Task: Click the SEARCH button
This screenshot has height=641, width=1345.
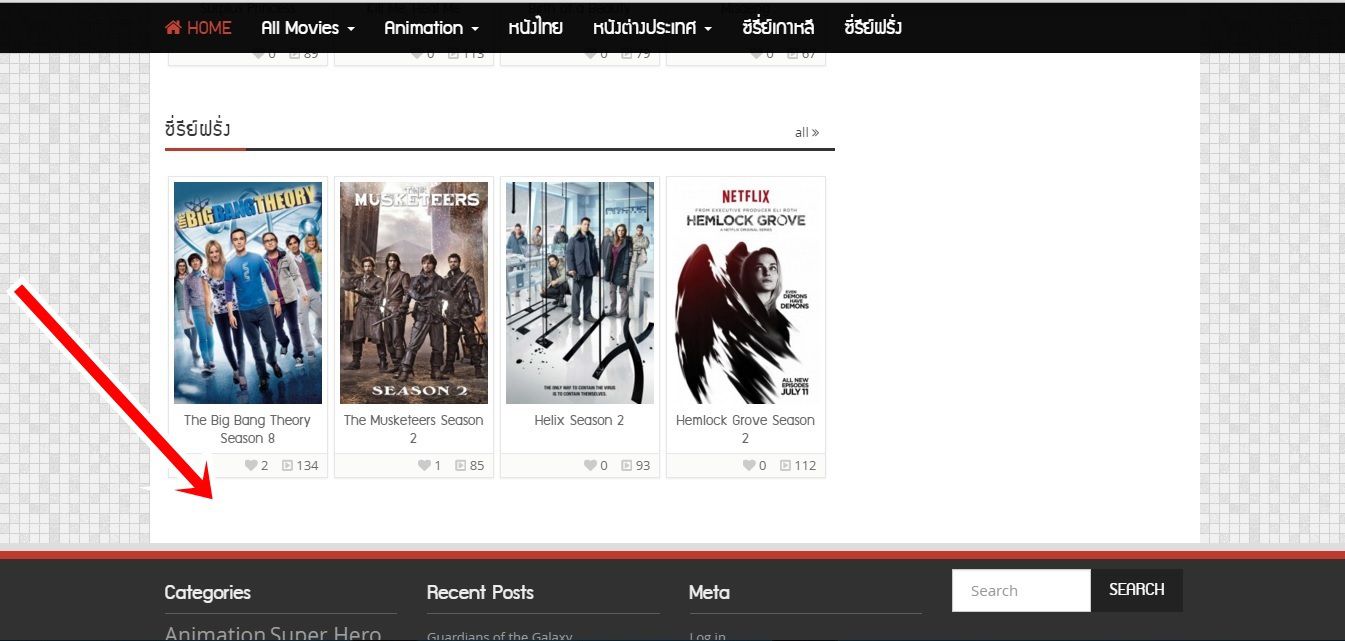Action: point(1137,590)
